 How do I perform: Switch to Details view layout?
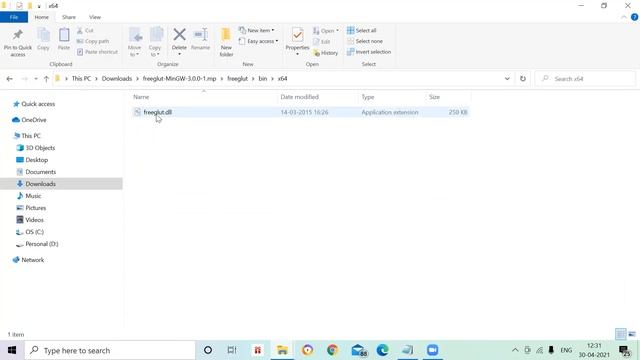pos(620,334)
